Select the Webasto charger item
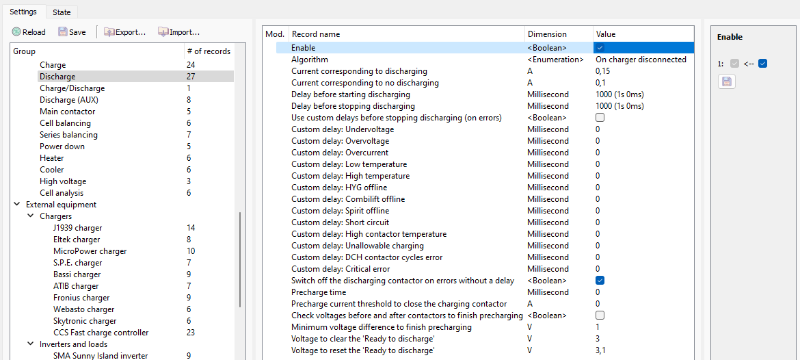 coord(84,309)
